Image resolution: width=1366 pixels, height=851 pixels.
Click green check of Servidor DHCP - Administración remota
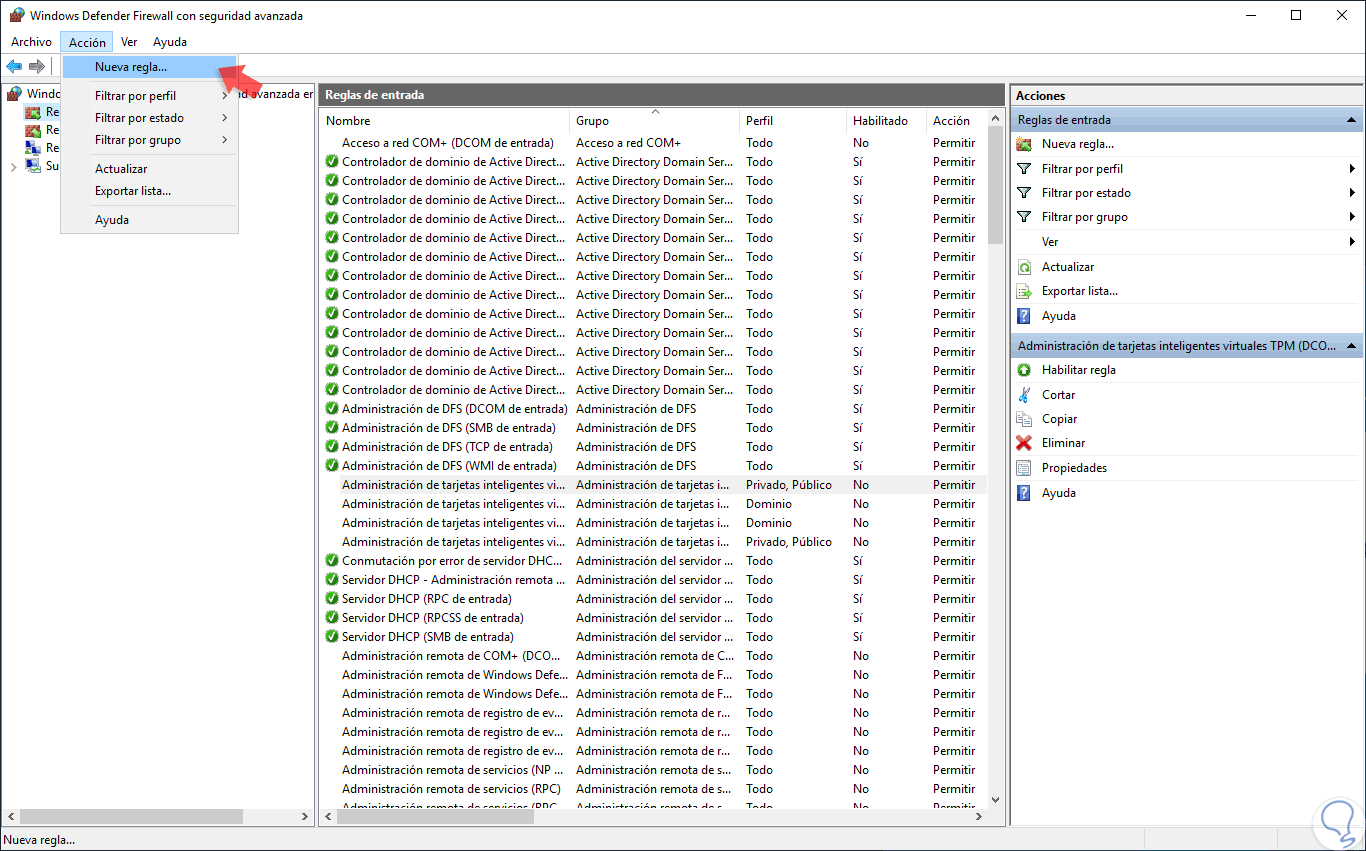coord(332,580)
